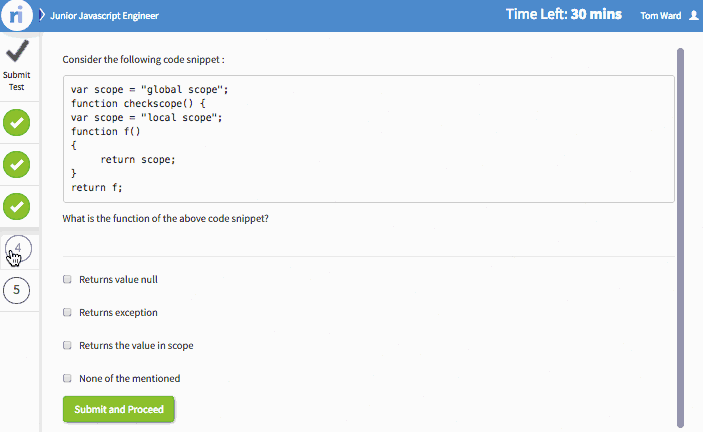Check the 'Returns exception' option
This screenshot has width=703, height=432.
(67, 312)
